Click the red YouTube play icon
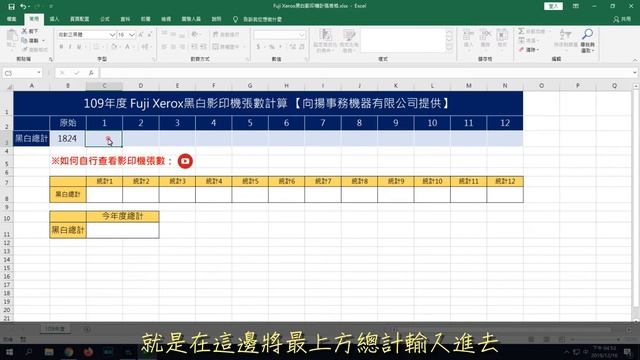This screenshot has height=360, width=640. point(185,161)
